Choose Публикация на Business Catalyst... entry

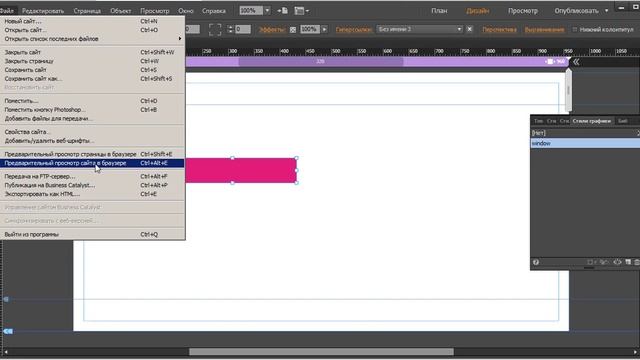coord(92,185)
